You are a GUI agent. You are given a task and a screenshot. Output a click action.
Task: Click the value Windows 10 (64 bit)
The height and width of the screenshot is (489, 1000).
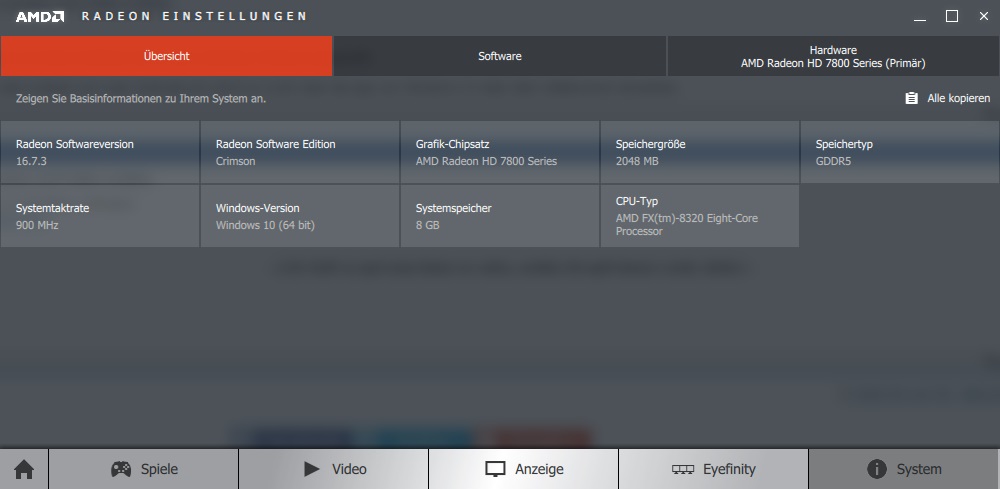[265, 225]
